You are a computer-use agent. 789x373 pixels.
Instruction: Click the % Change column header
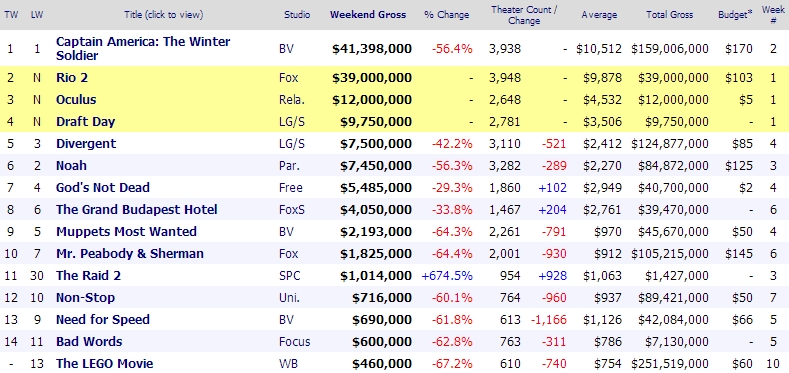[446, 15]
